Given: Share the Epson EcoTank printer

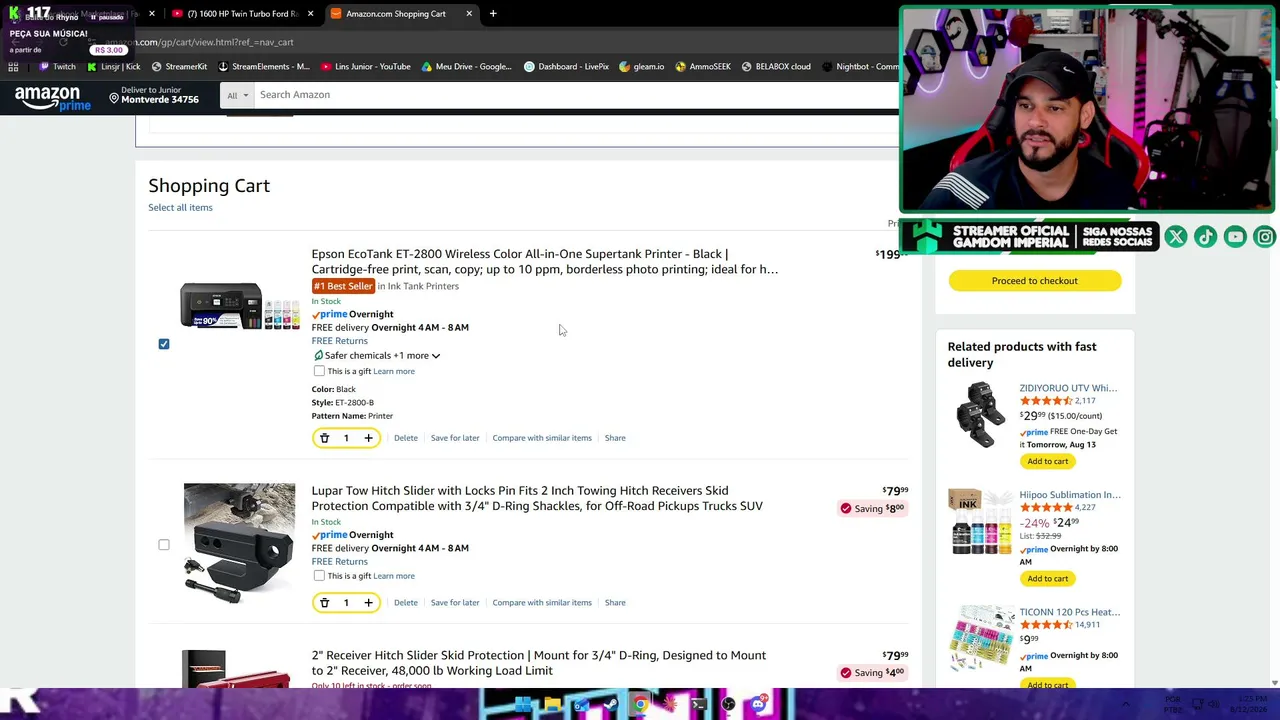Looking at the screenshot, I should click(x=615, y=438).
